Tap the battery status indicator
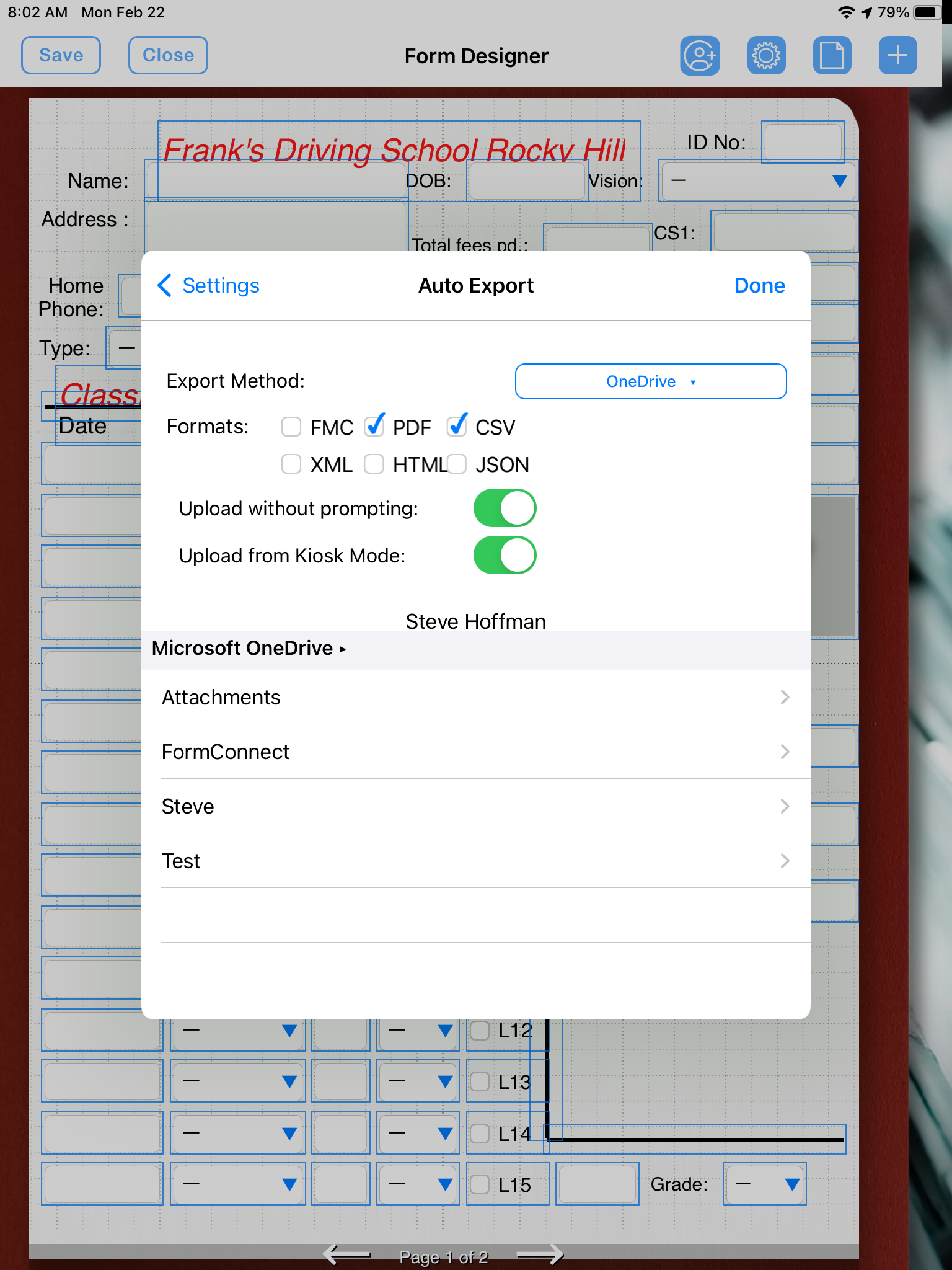952x1270 pixels. point(927,12)
